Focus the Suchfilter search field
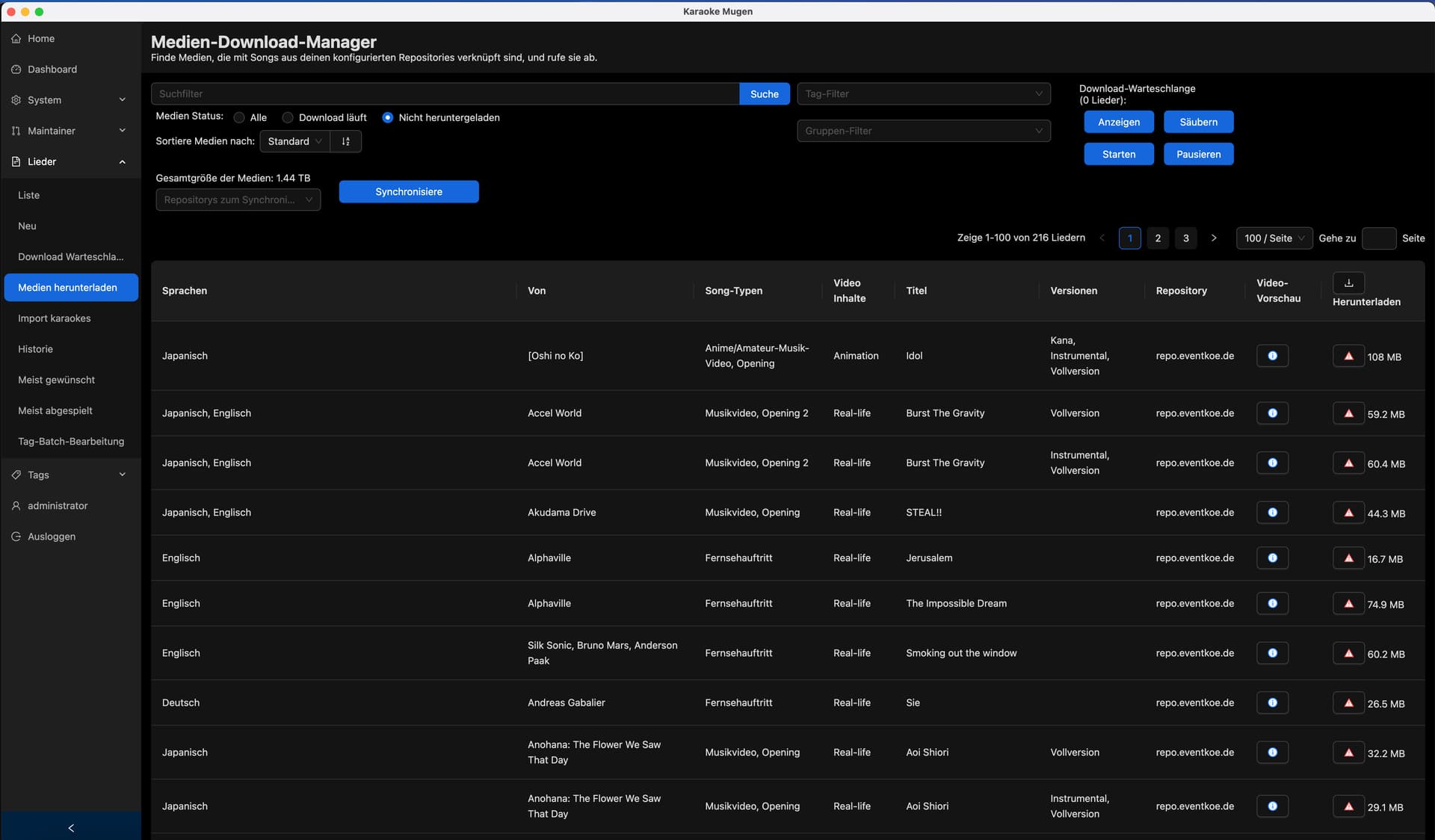This screenshot has height=840, width=1435. pyautogui.click(x=445, y=93)
